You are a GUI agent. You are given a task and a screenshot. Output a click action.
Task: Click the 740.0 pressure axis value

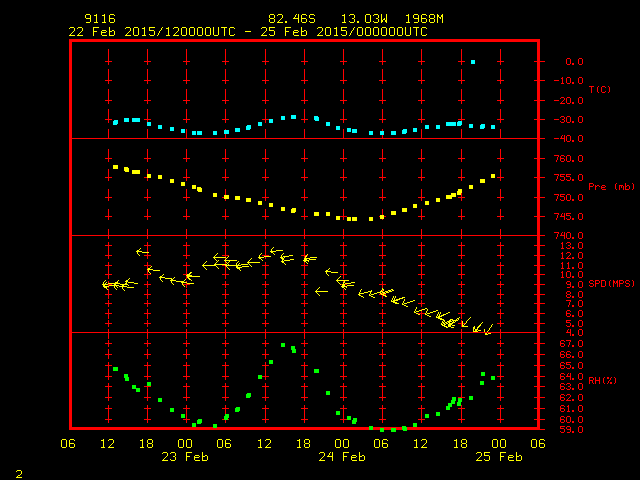click(x=569, y=236)
